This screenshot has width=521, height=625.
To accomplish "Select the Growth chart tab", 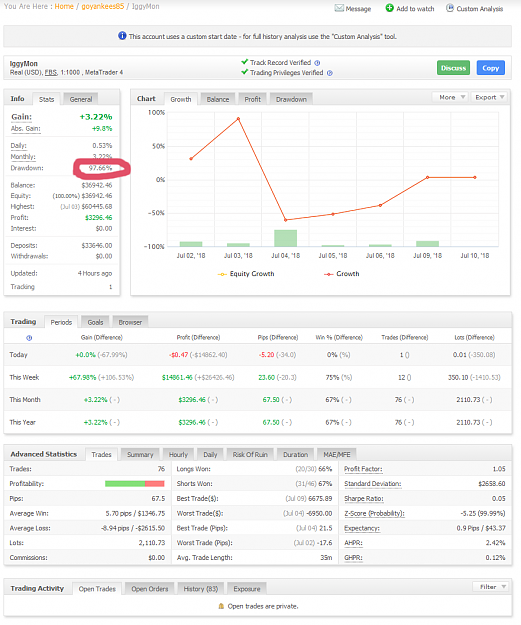I will 181,99.
